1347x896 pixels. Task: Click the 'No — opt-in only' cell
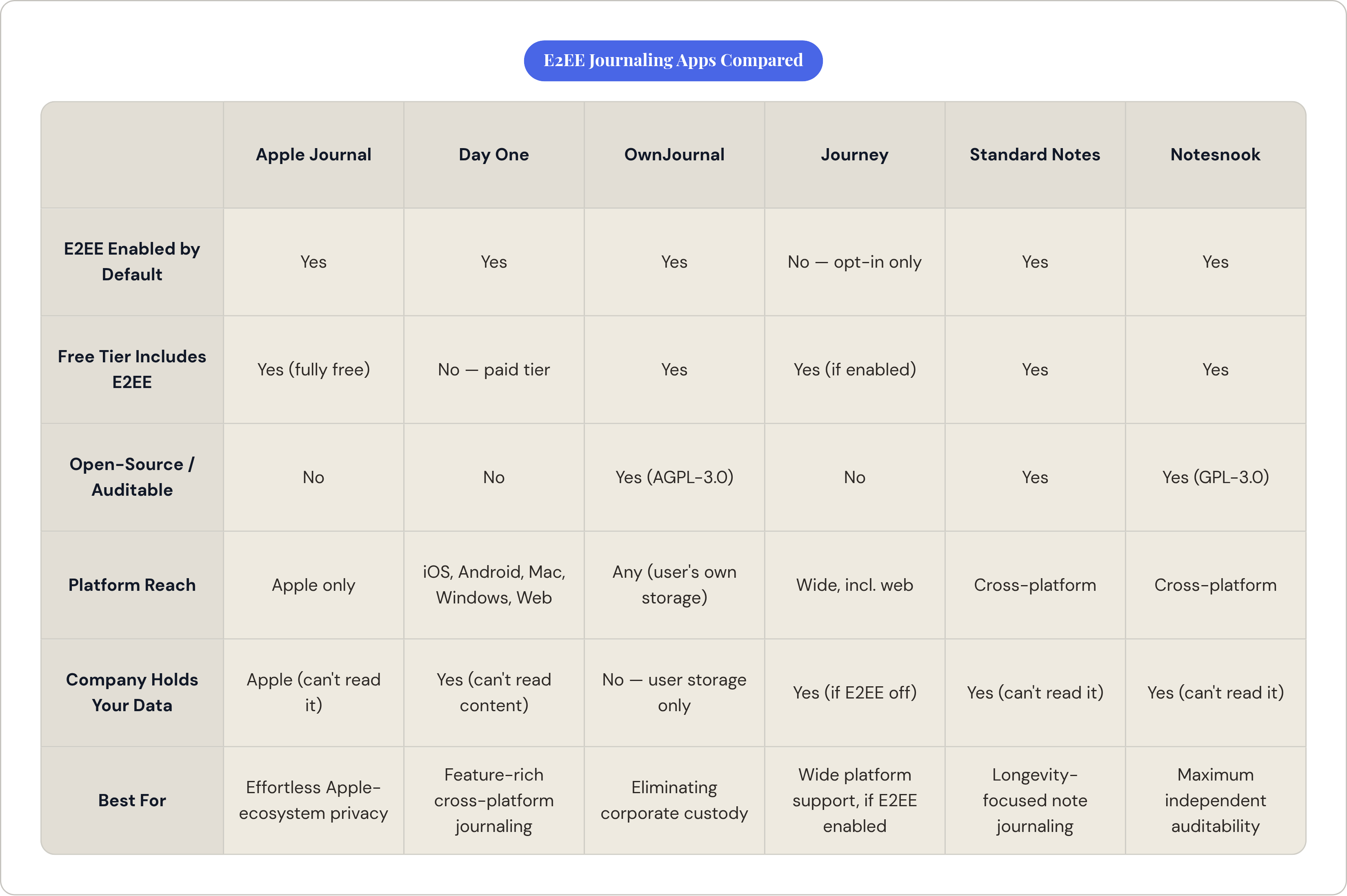854,262
